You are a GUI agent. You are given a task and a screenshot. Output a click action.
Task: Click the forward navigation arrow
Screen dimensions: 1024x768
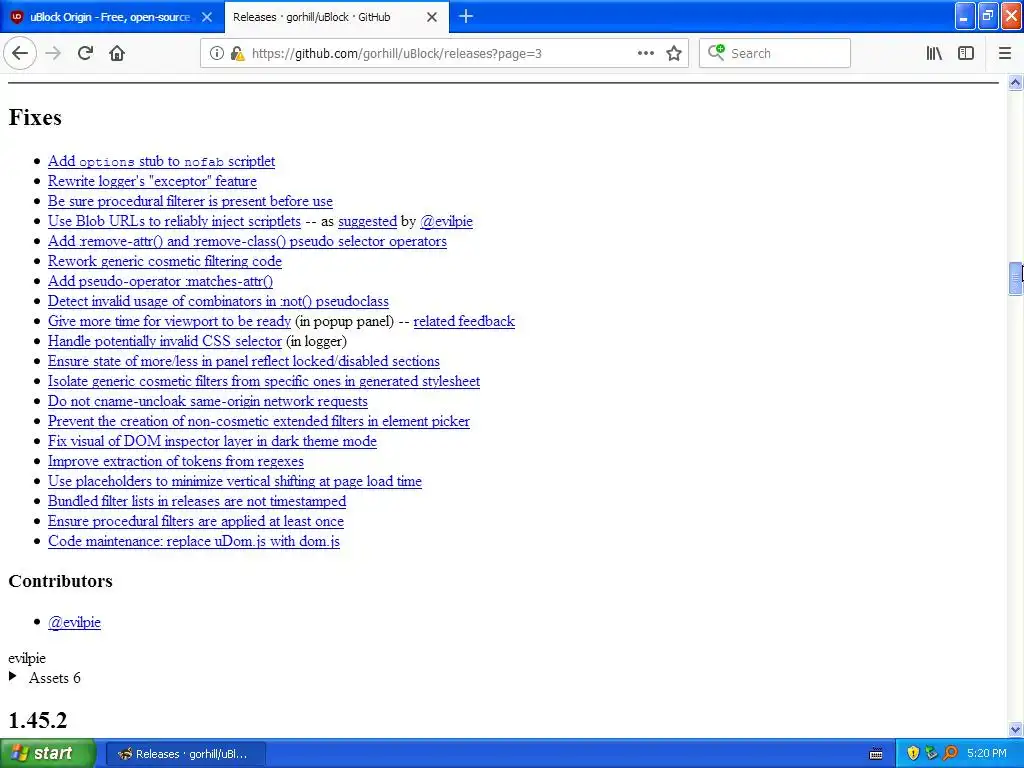click(53, 53)
